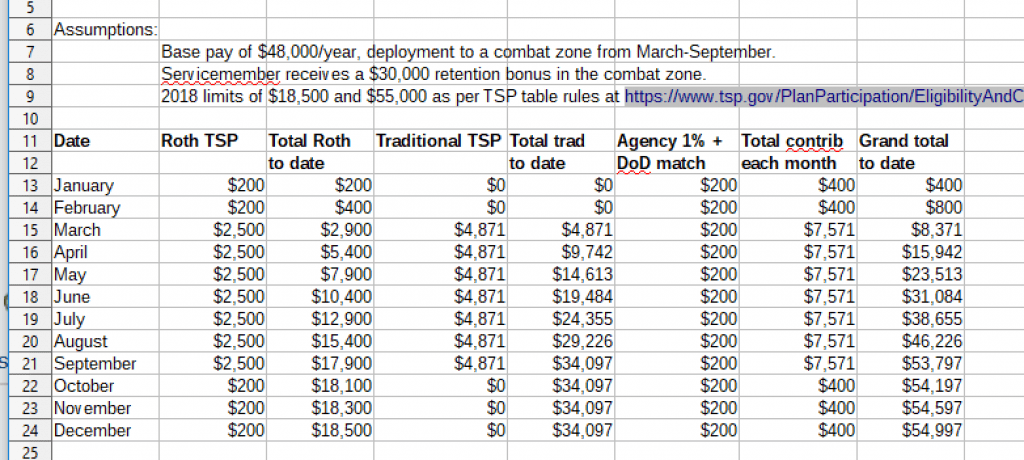Select row header 24
Image resolution: width=1024 pixels, height=460 pixels.
point(27,431)
